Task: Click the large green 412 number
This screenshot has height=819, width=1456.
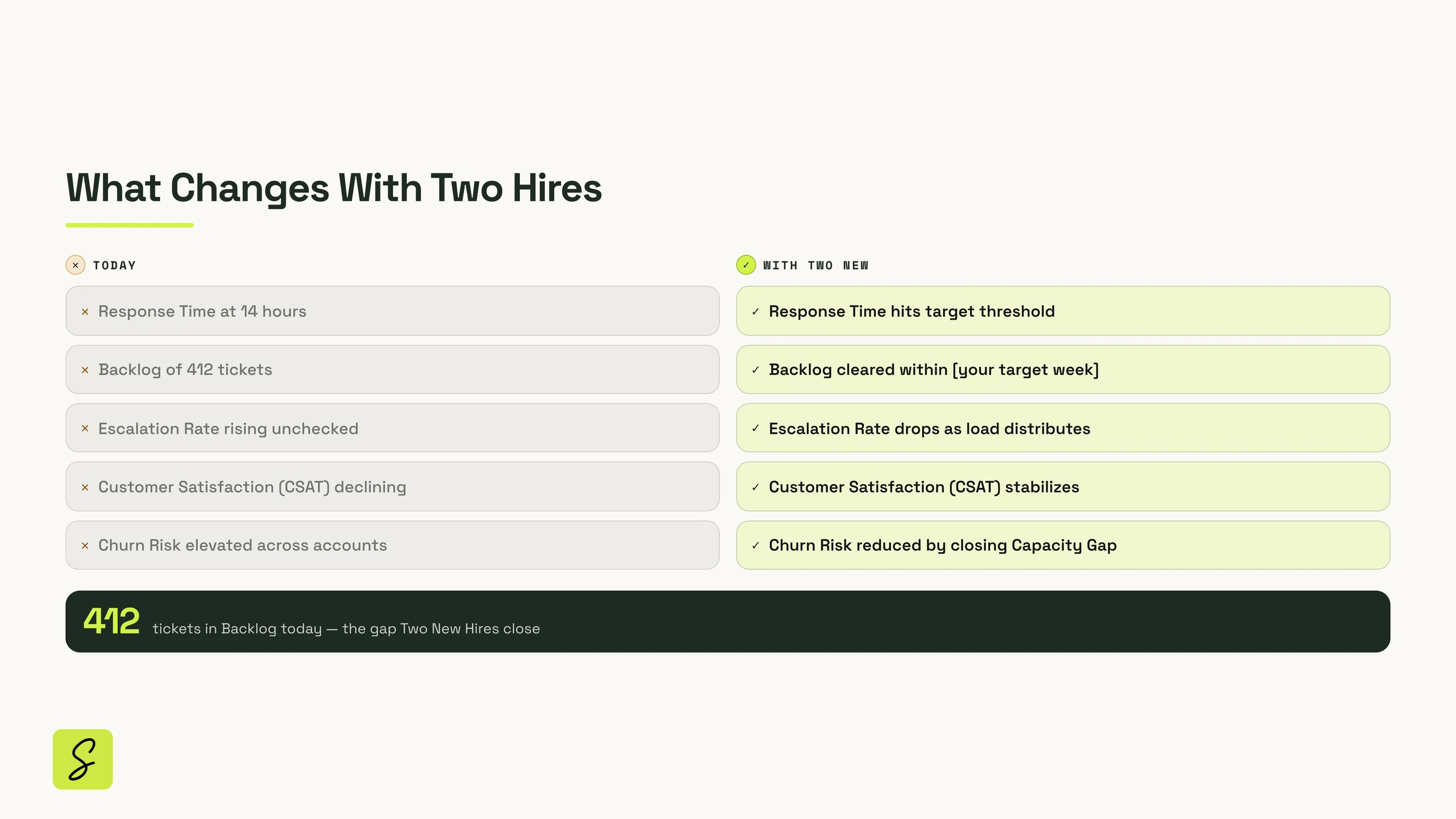Action: tap(112, 621)
